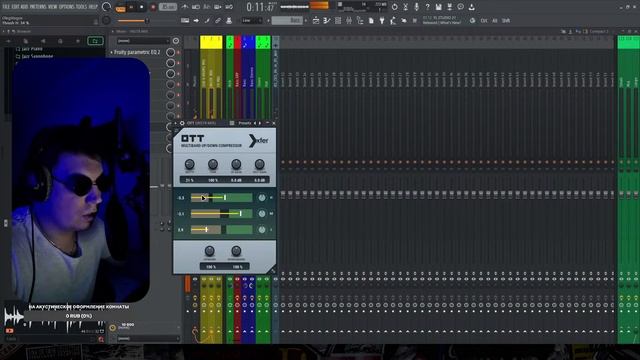
Task: Open the browser tree icon in toolbar
Action: [360, 20]
